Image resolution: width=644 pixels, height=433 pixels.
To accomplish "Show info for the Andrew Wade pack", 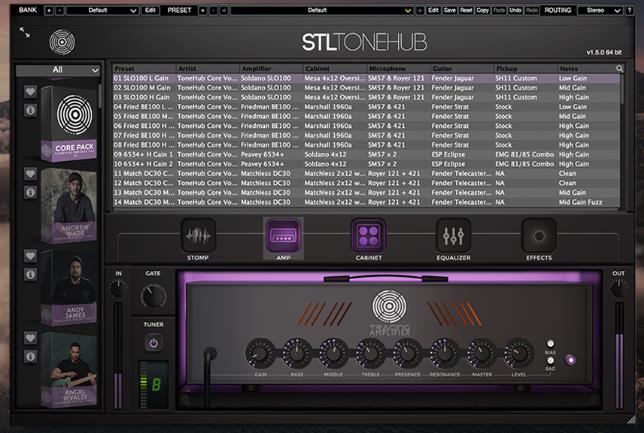I will pyautogui.click(x=30, y=191).
